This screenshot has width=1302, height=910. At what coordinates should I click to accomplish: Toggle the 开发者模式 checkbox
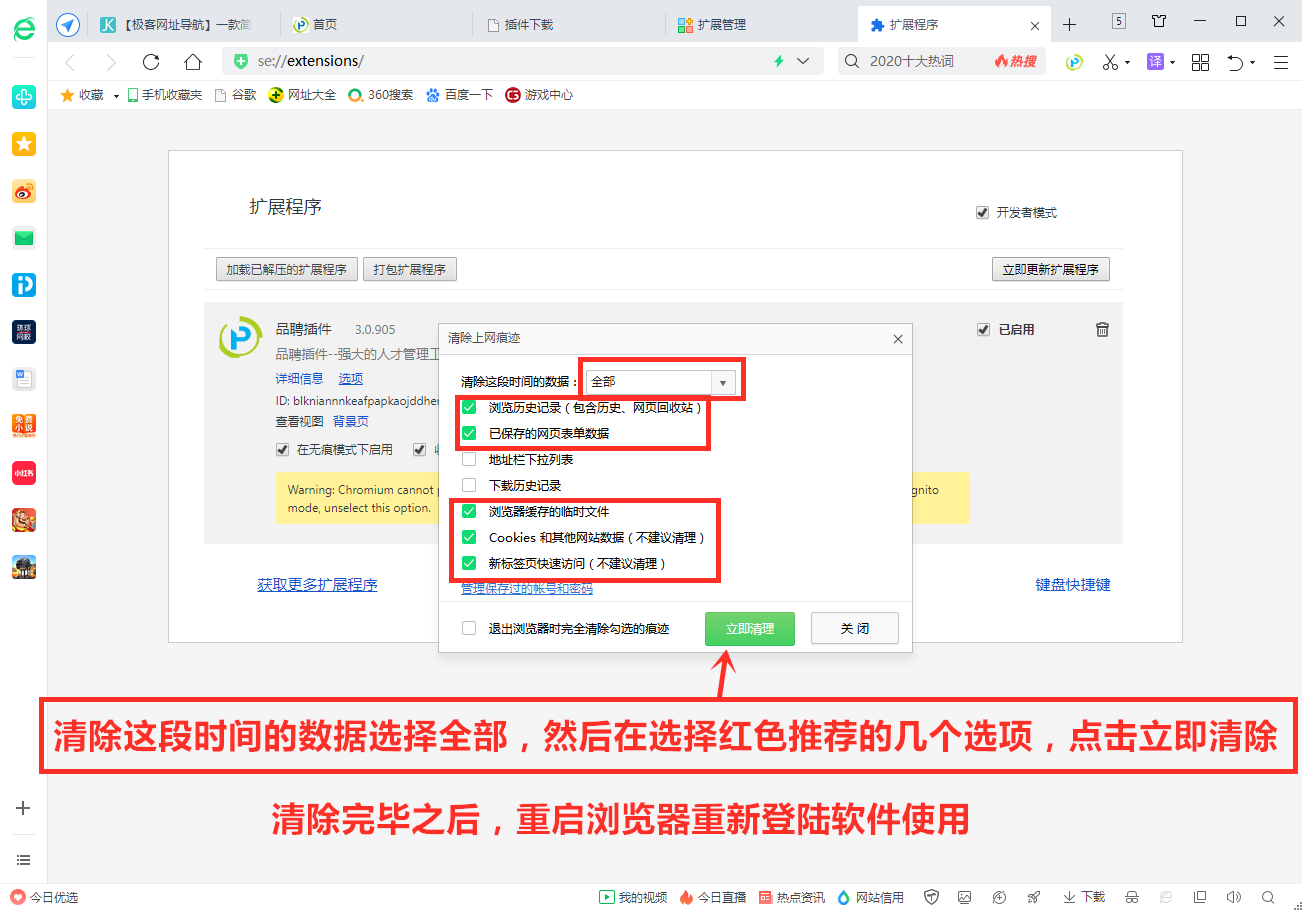pos(982,212)
